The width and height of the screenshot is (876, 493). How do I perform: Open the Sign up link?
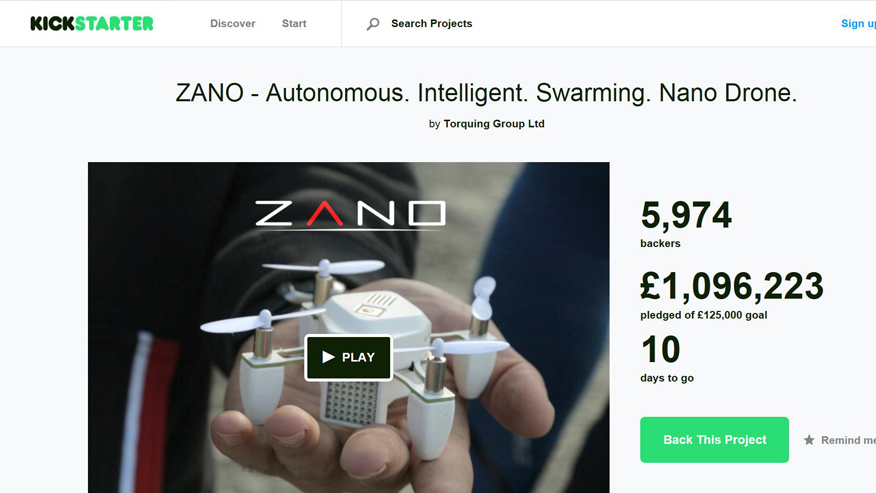tap(858, 23)
